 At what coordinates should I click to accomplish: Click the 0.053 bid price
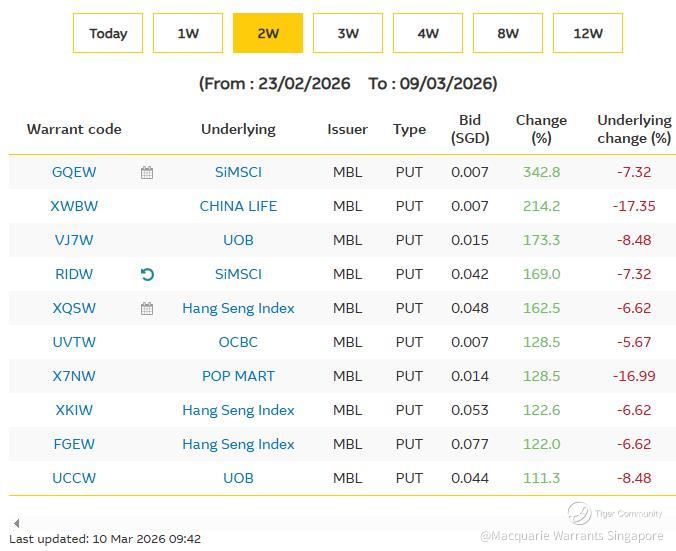[x=470, y=410]
